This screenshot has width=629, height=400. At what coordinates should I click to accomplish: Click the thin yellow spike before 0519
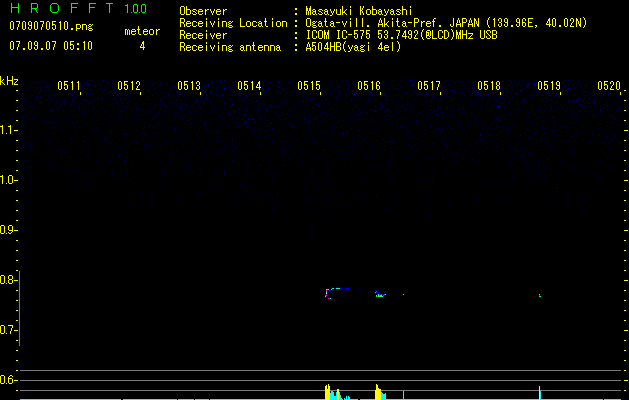pyautogui.click(x=540, y=393)
